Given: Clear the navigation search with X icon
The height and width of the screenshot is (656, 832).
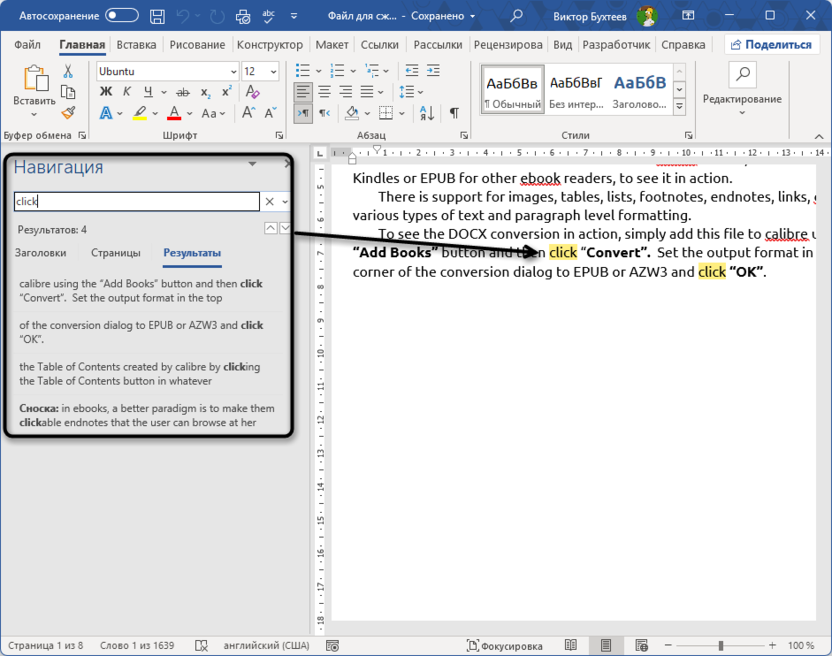Looking at the screenshot, I should 269,202.
